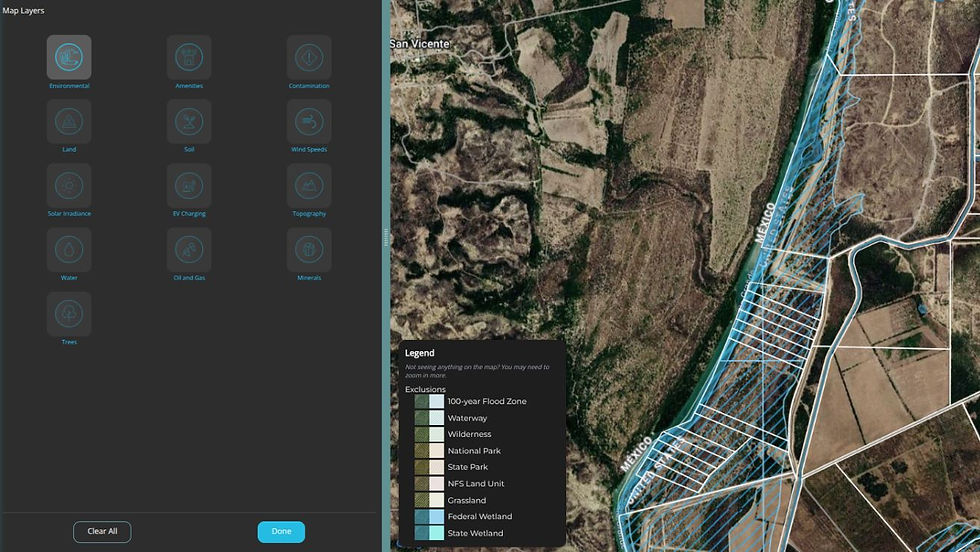This screenshot has height=552, width=980.
Task: Click the National Park legend swatch
Action: 429,451
